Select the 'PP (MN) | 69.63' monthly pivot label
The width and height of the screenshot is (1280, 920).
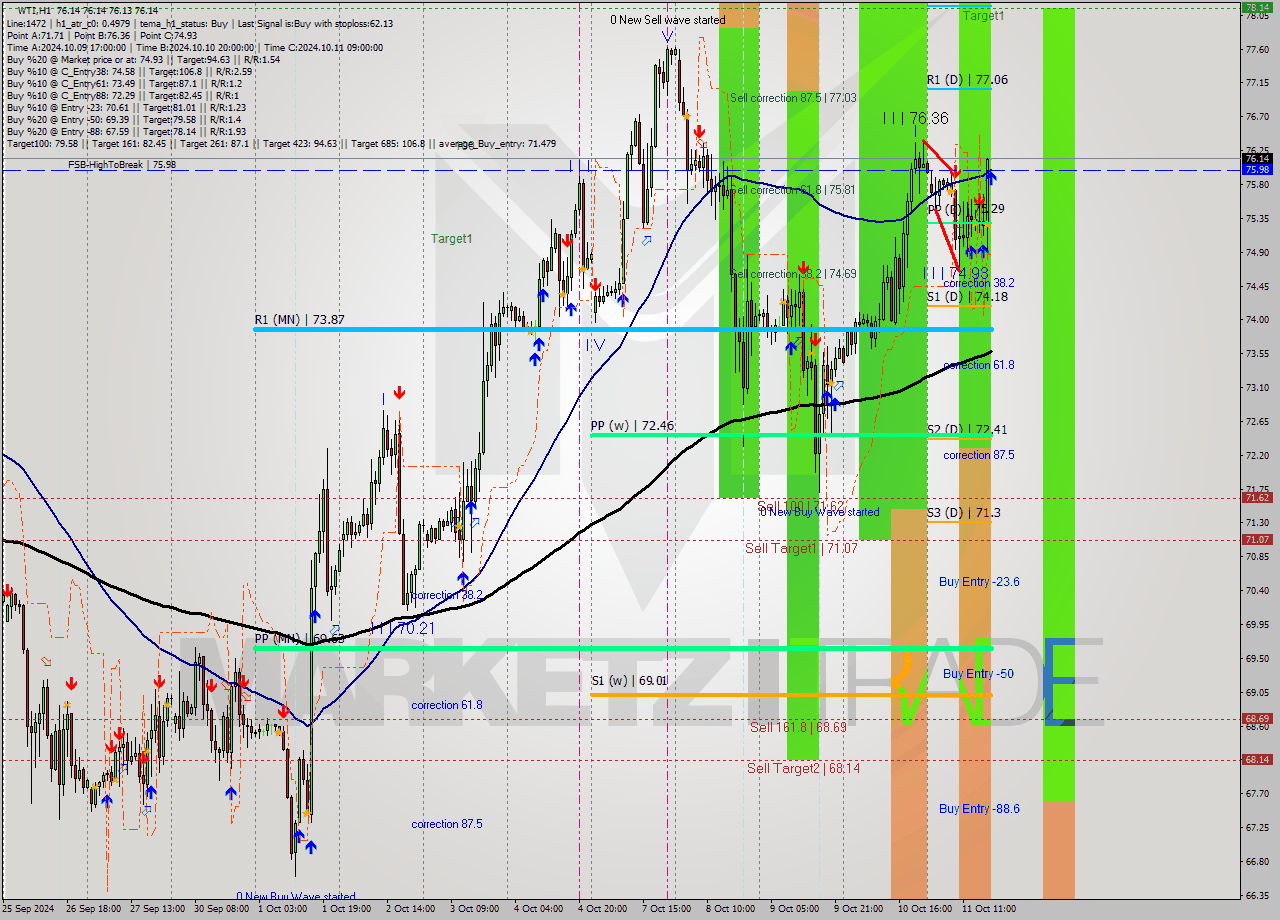click(299, 638)
